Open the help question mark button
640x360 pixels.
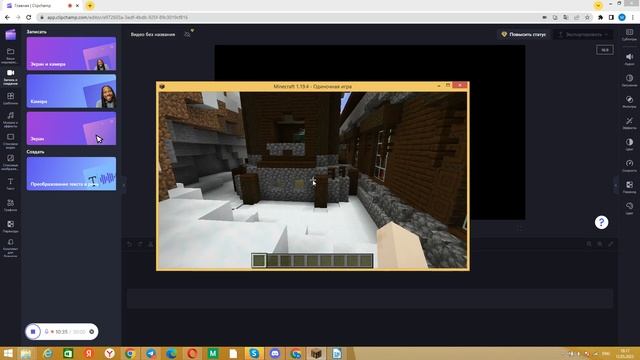coord(601,222)
